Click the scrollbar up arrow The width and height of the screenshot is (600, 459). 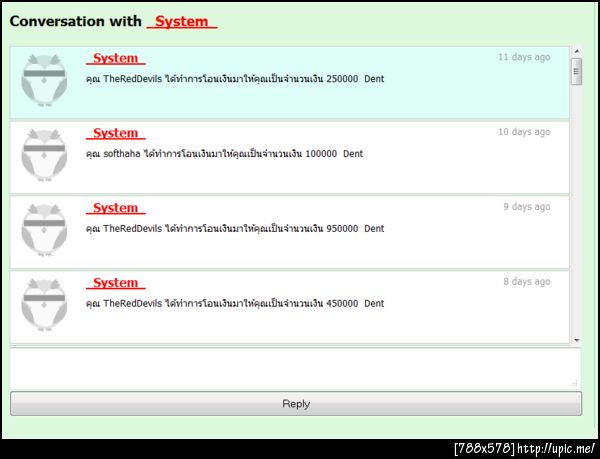click(577, 52)
